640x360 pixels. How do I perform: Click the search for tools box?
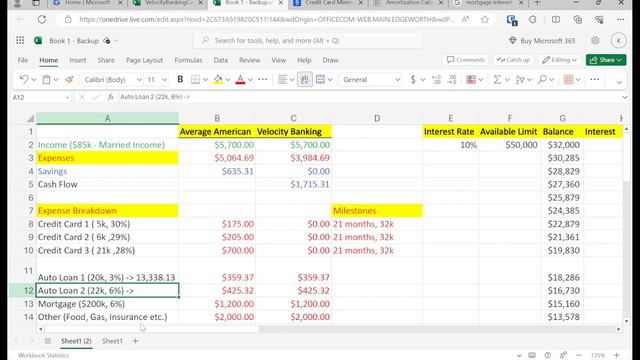(x=307, y=40)
